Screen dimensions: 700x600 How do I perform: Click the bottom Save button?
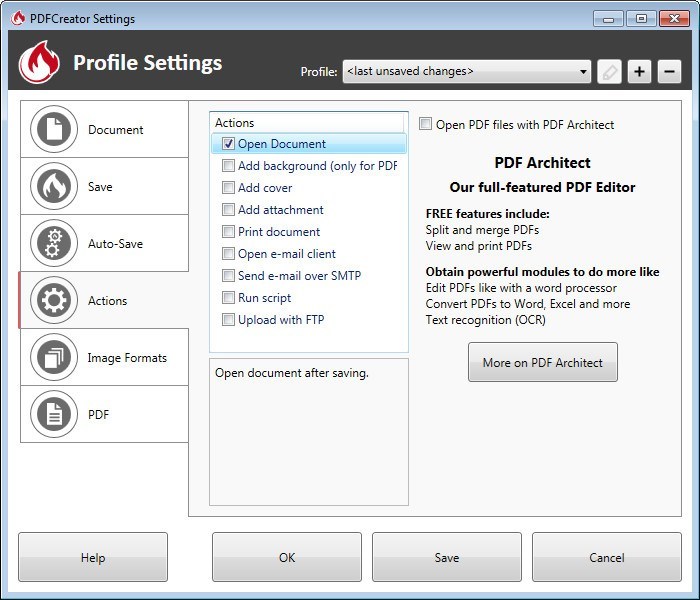(446, 557)
